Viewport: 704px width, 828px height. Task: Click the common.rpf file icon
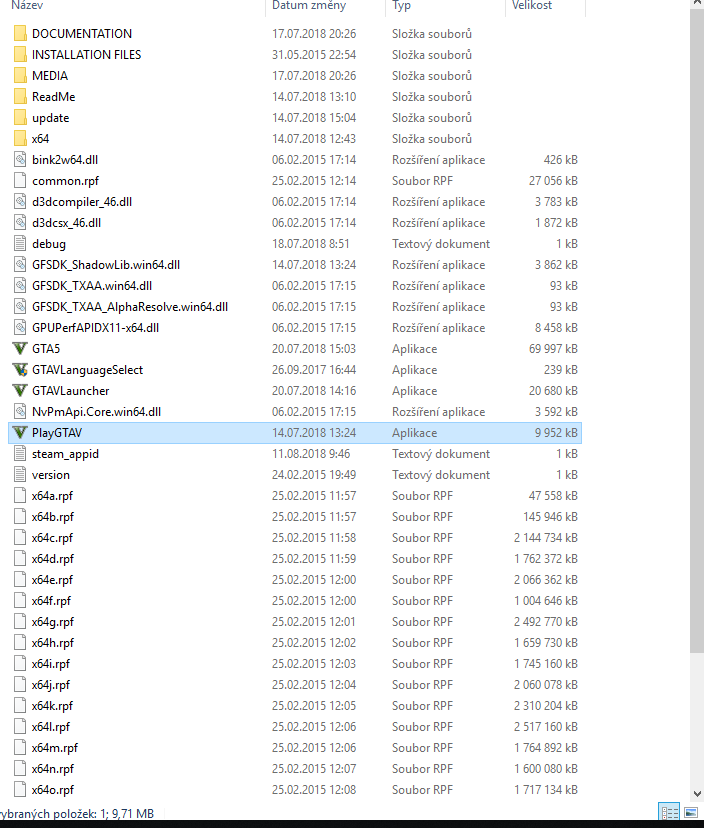20,181
